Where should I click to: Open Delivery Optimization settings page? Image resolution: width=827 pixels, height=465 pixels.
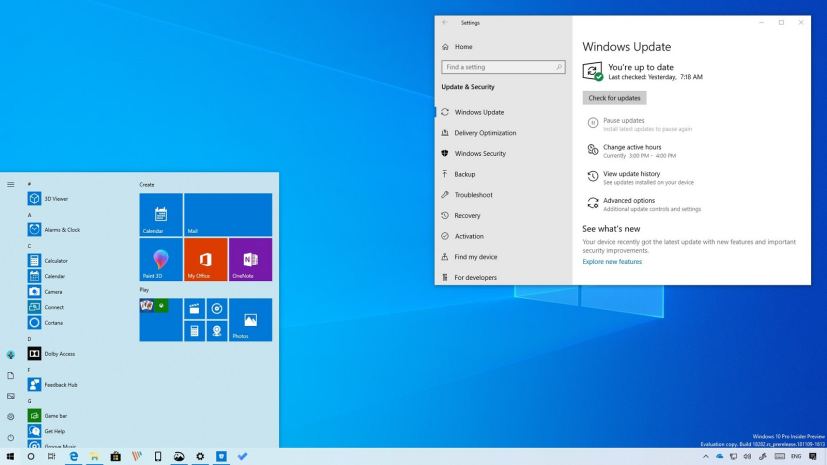click(503, 133)
